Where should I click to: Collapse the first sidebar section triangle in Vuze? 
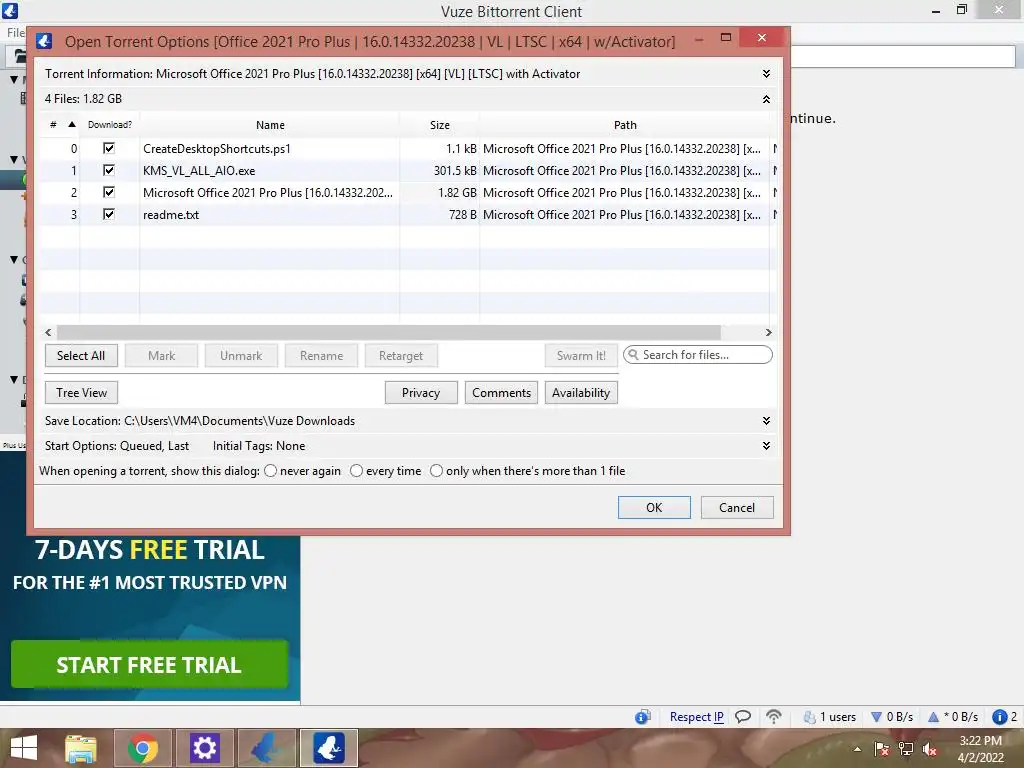coord(14,79)
